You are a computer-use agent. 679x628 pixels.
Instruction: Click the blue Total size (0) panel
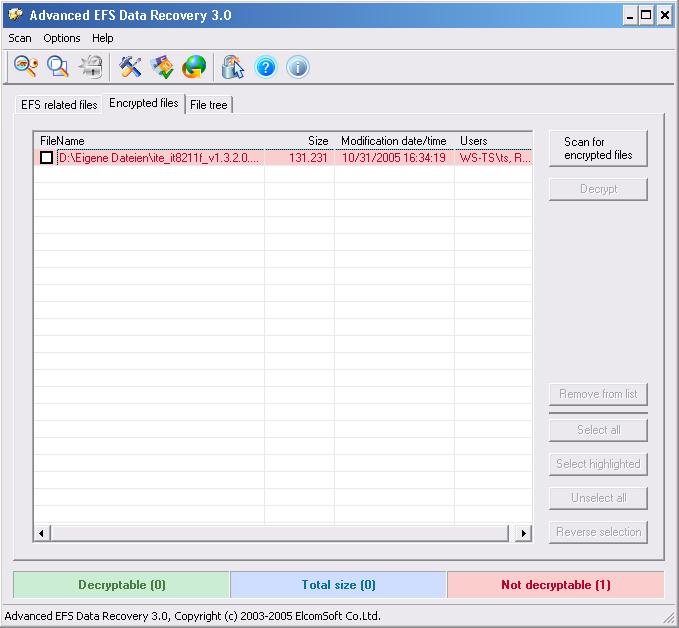pyautogui.click(x=338, y=585)
